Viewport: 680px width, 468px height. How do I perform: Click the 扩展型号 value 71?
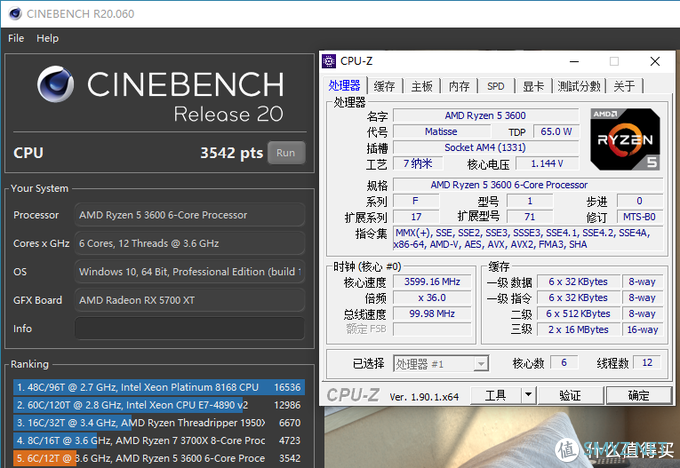click(x=530, y=217)
